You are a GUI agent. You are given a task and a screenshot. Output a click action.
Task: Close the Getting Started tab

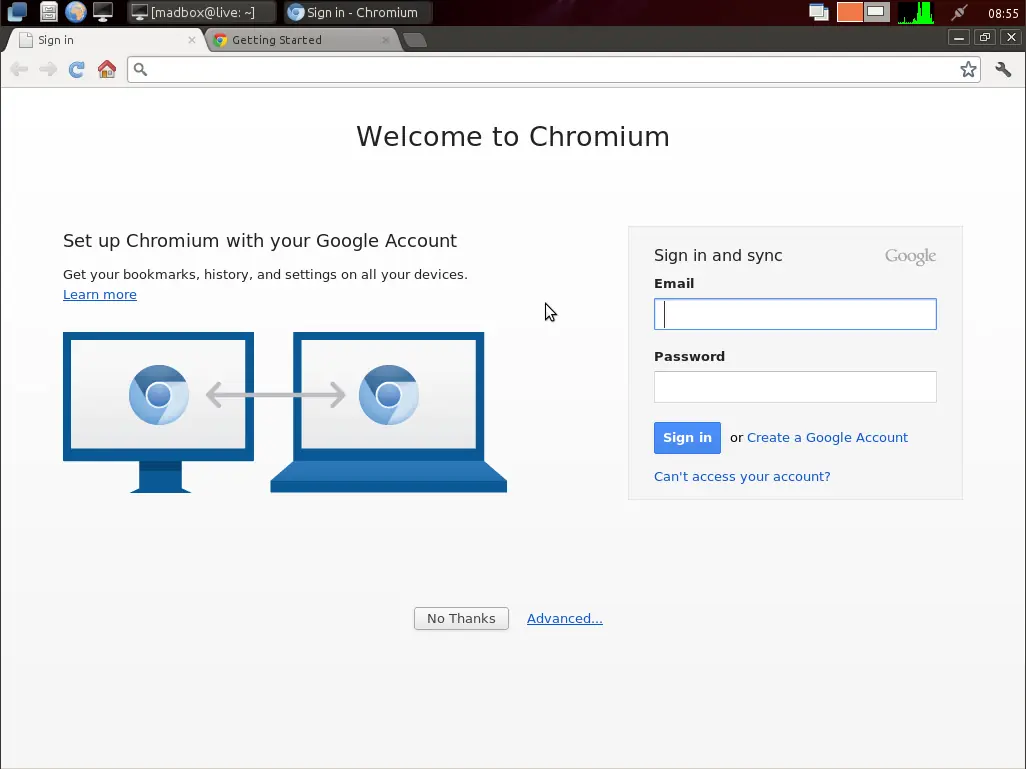pyautogui.click(x=385, y=40)
